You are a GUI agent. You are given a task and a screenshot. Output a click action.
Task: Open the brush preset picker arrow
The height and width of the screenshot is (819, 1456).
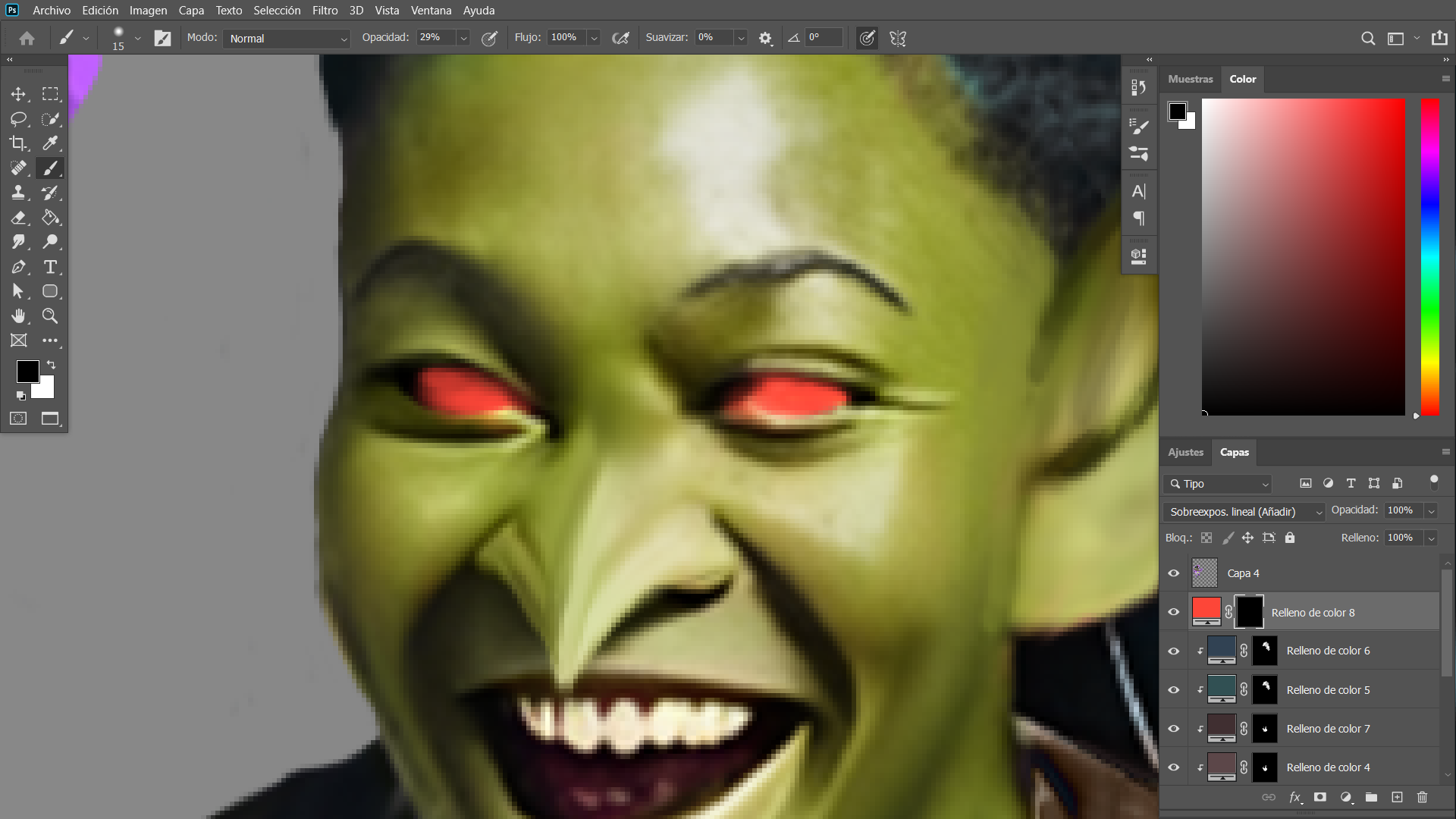137,38
